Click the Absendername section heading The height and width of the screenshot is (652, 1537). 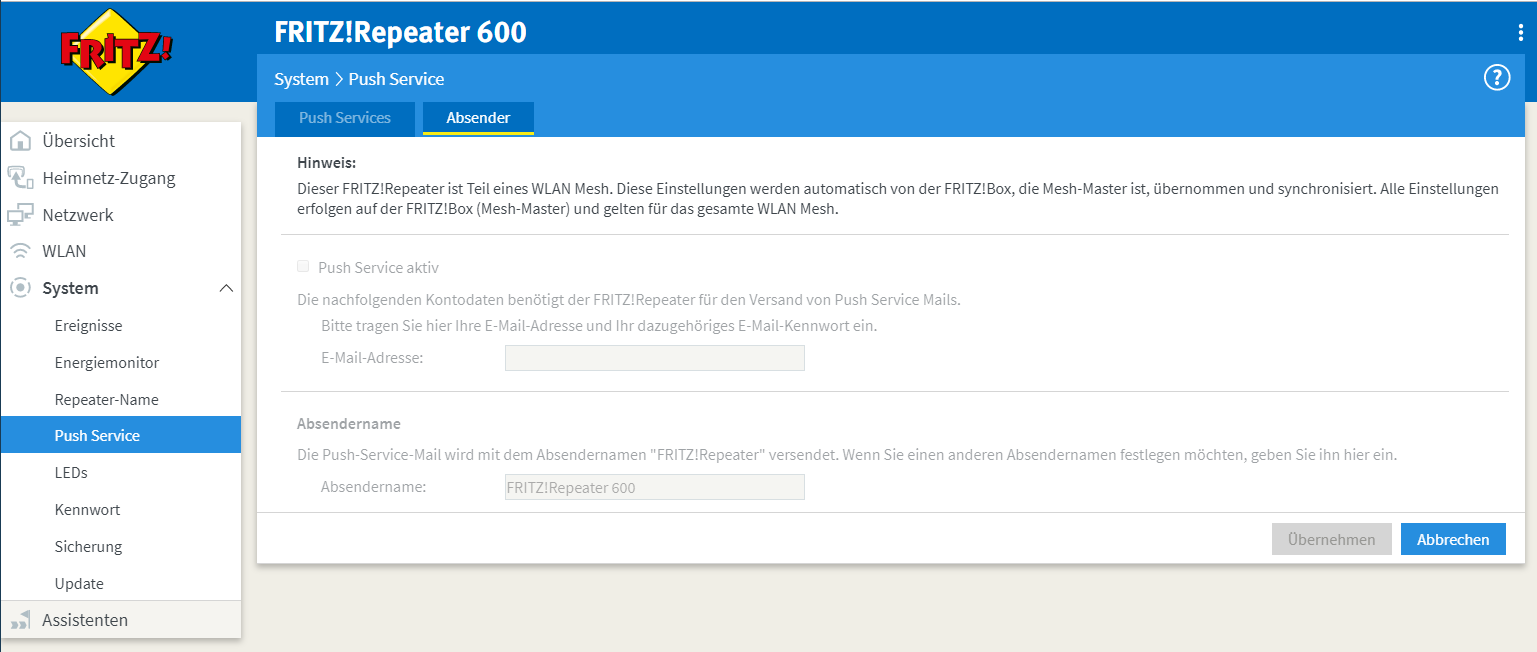pos(349,424)
